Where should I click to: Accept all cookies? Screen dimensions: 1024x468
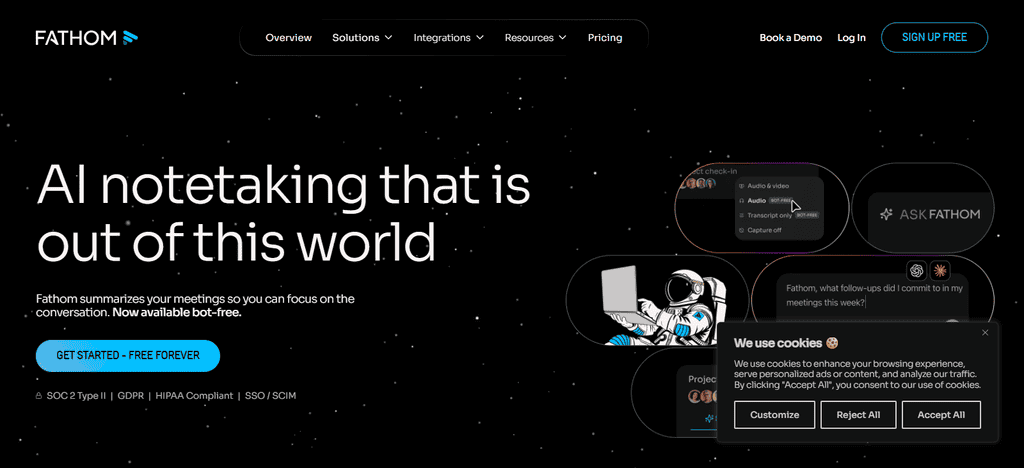coord(941,414)
